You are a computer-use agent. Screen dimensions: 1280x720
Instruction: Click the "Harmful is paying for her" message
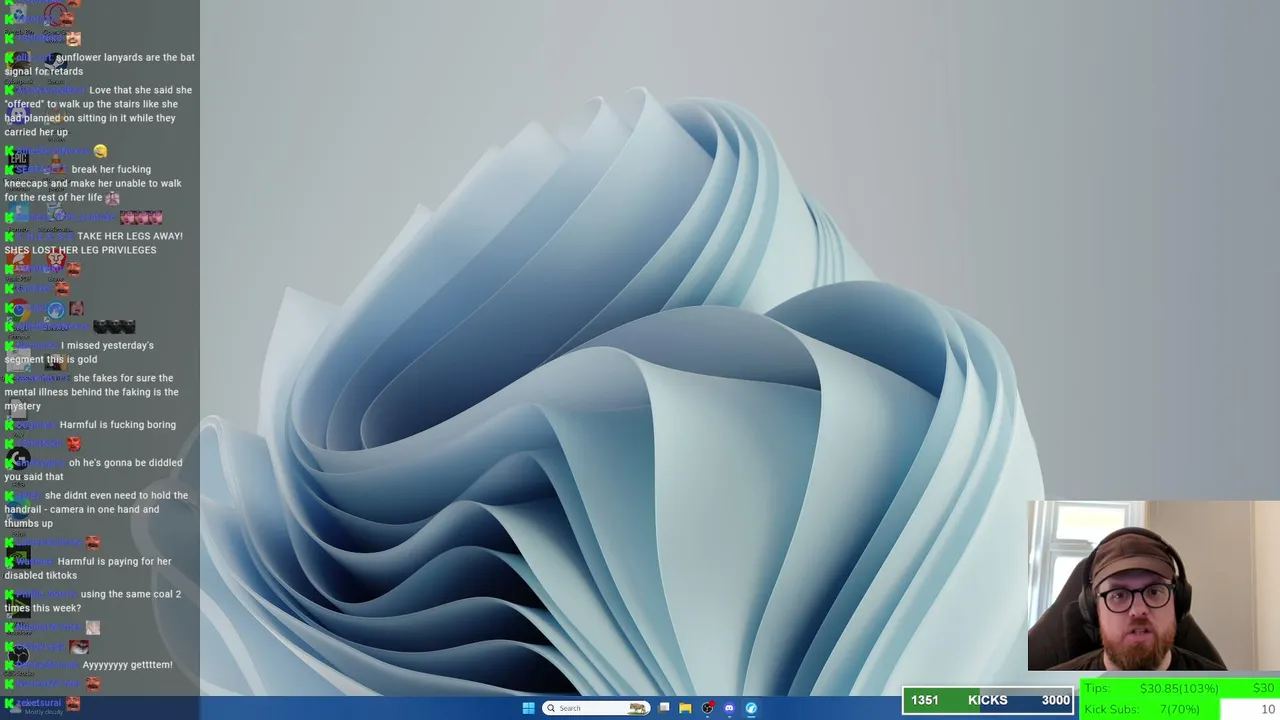coord(88,568)
